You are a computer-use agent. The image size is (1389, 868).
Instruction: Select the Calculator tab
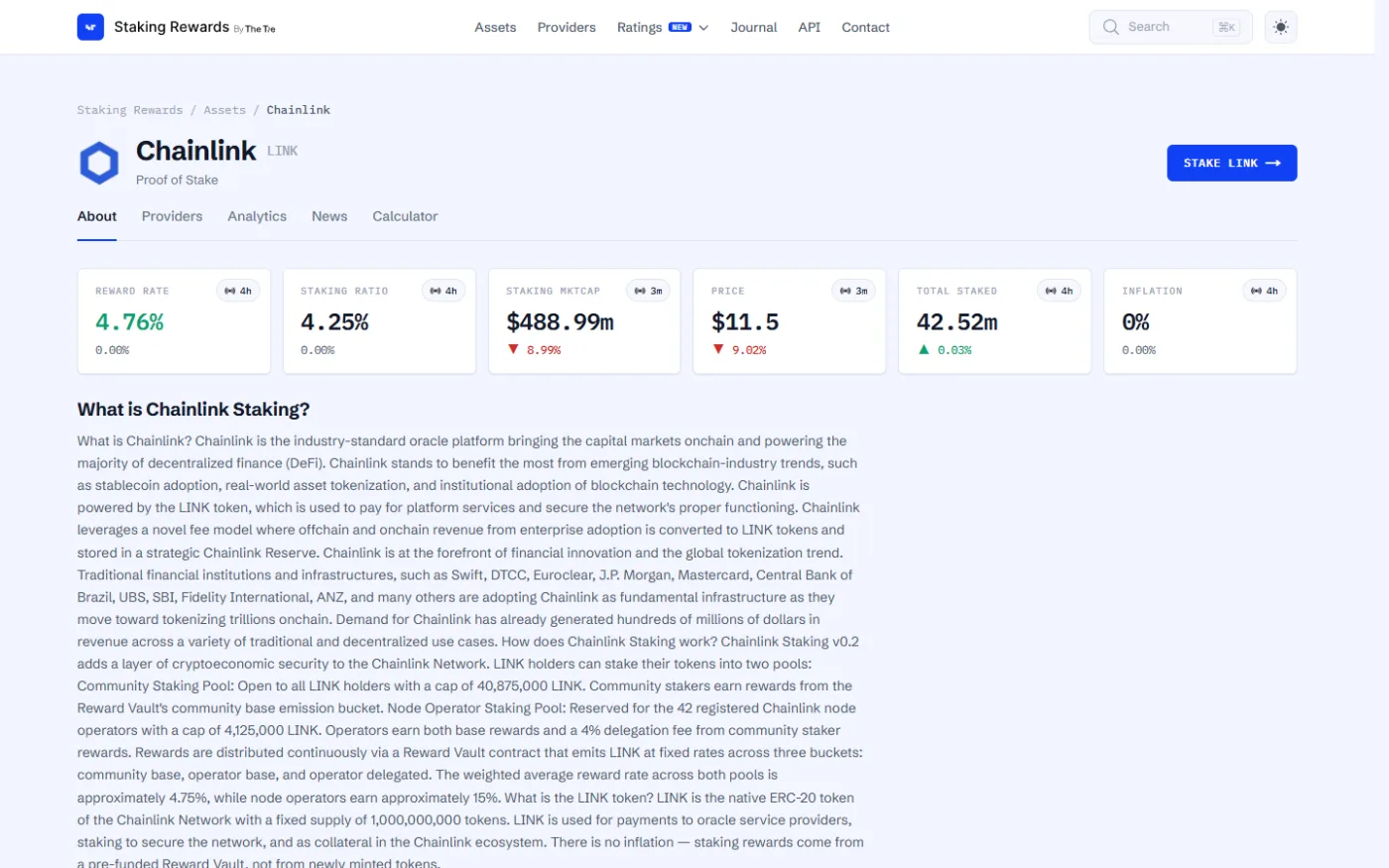coord(405,216)
